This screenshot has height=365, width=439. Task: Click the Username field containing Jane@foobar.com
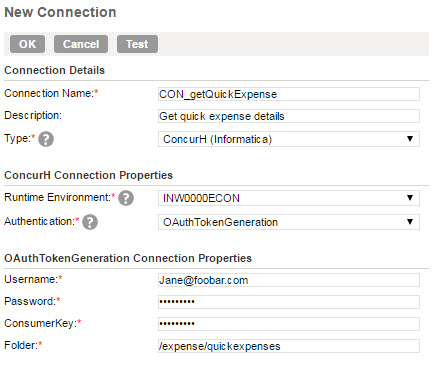(x=289, y=280)
